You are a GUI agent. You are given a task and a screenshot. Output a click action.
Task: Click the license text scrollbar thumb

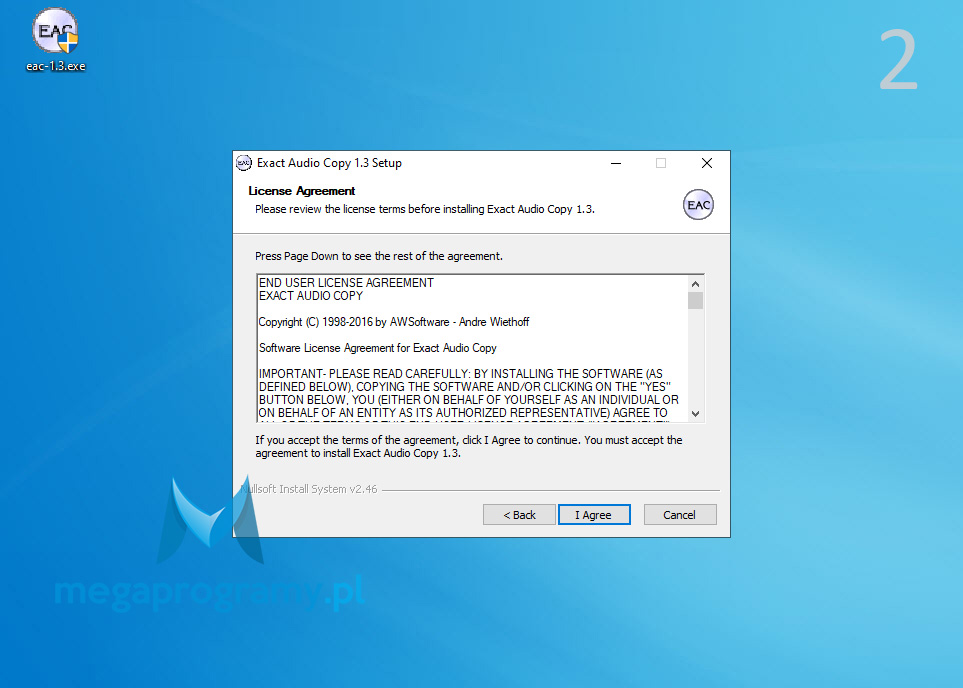695,300
